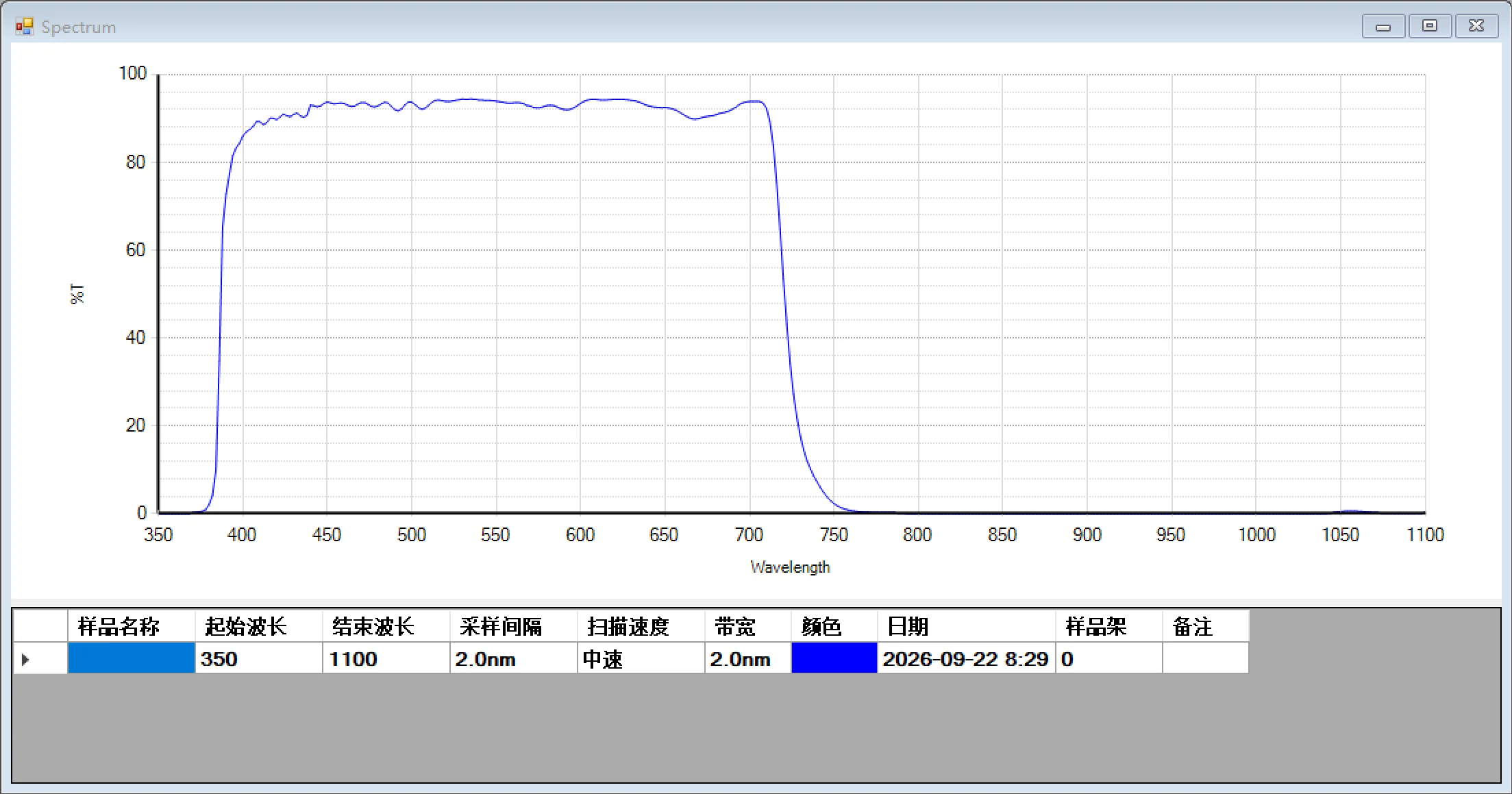Select the bandwidth cell 2.0nm
The height and width of the screenshot is (794, 1512).
(748, 658)
